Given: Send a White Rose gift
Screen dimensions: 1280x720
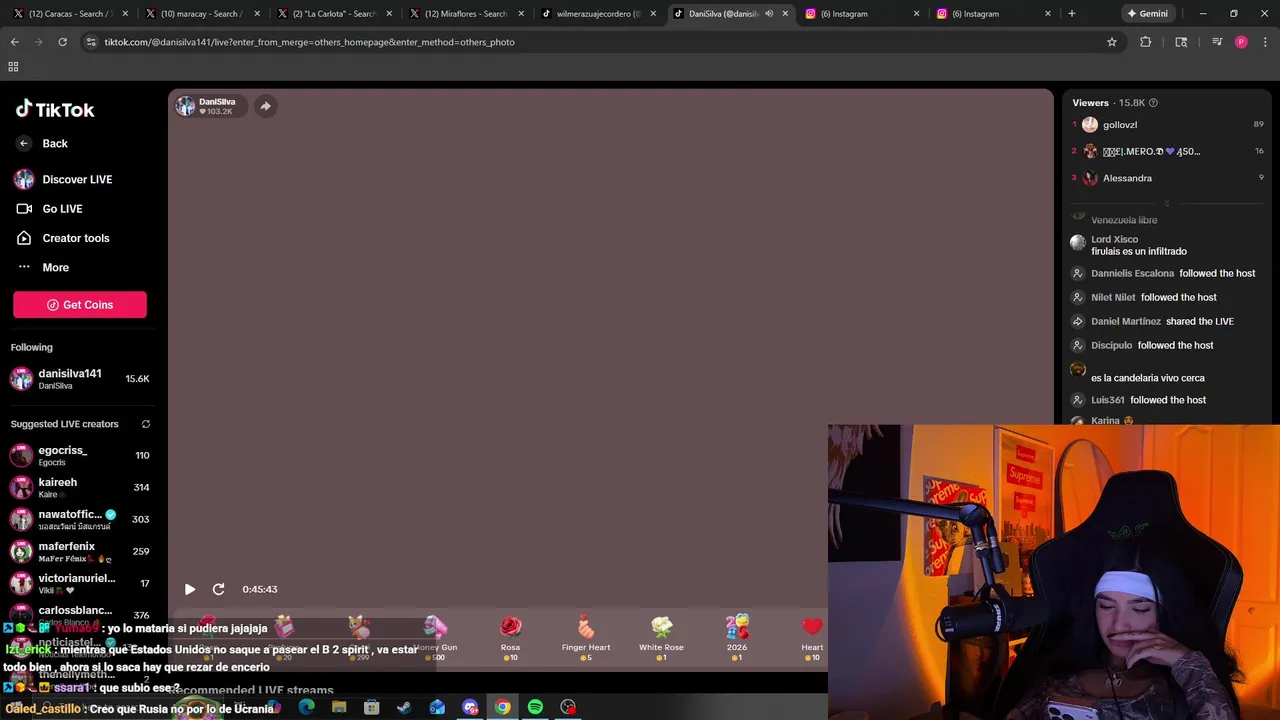Looking at the screenshot, I should 661,639.
